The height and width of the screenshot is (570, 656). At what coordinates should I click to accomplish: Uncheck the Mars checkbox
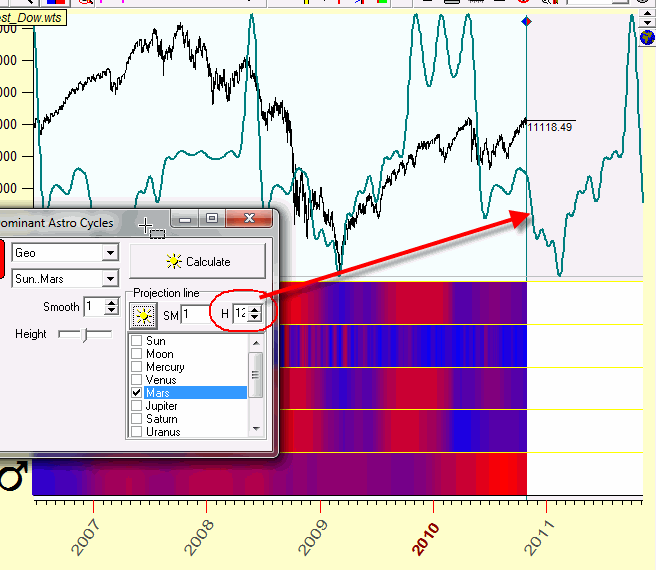[x=137, y=394]
